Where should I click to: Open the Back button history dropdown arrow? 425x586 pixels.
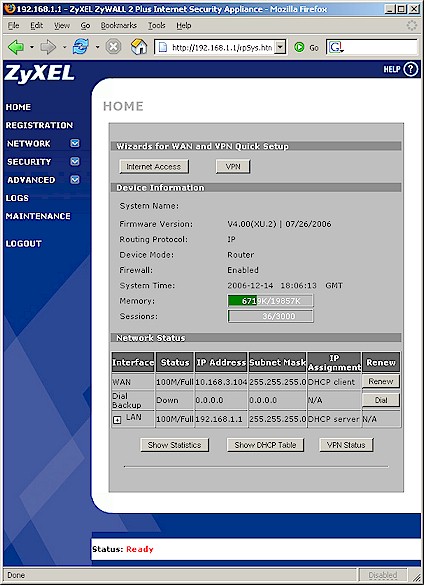32,47
